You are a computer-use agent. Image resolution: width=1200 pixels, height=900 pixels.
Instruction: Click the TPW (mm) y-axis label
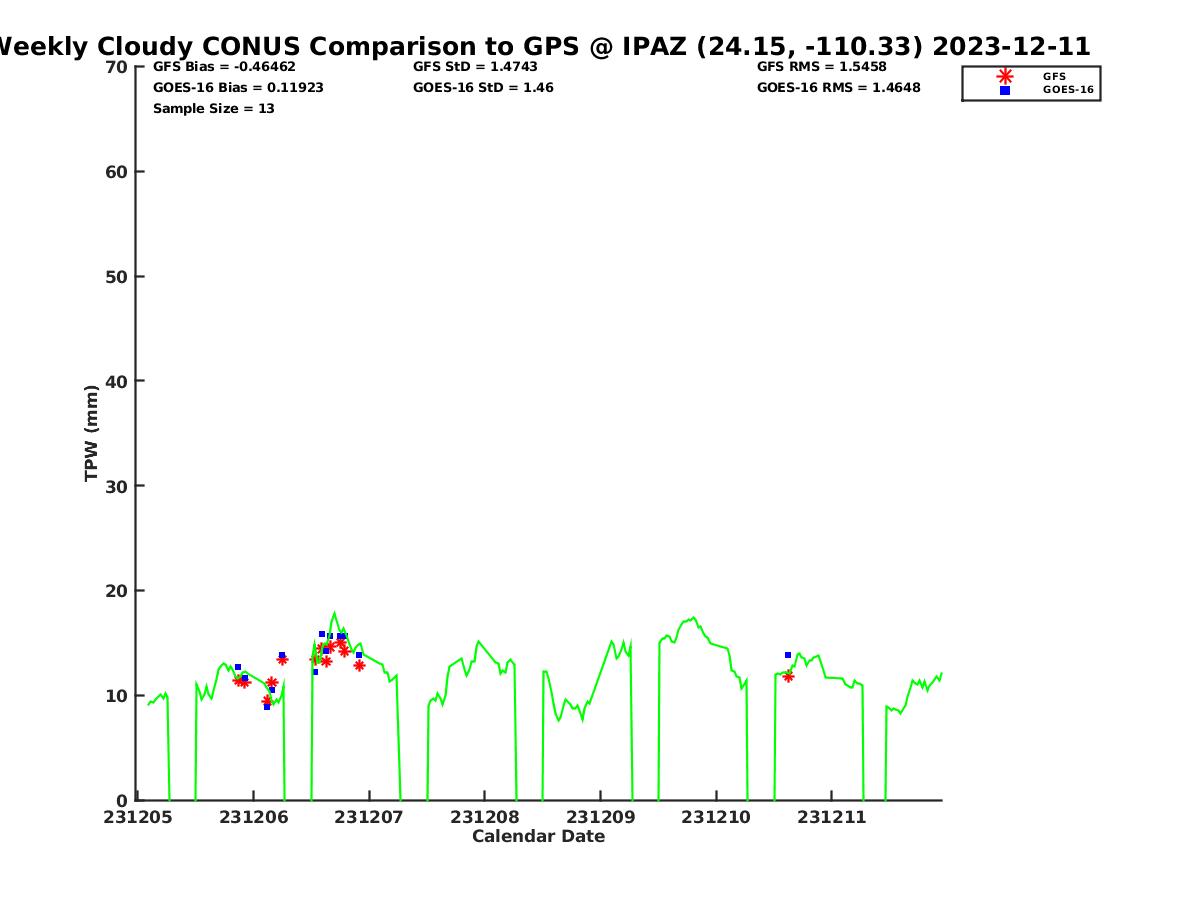click(92, 433)
